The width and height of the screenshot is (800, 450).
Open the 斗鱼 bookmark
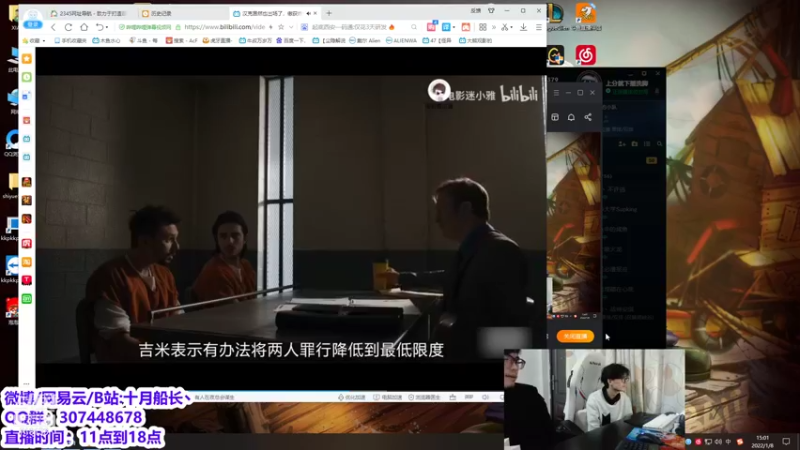click(143, 40)
